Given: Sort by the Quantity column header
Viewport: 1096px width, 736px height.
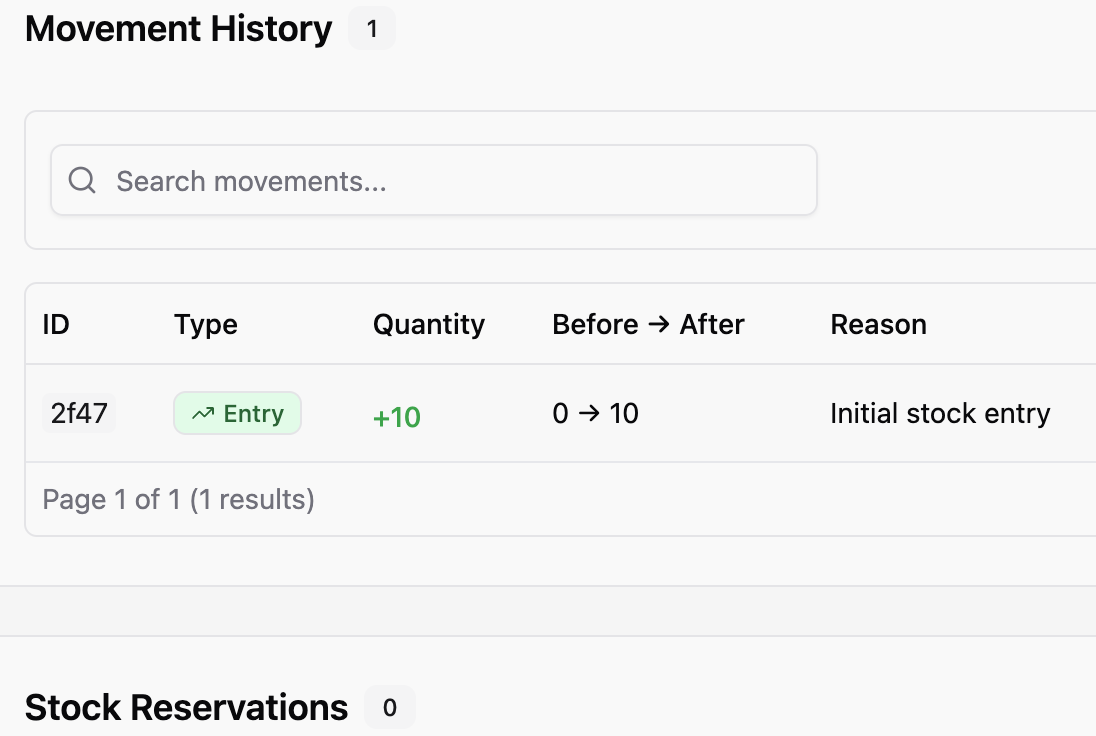Looking at the screenshot, I should 429,324.
